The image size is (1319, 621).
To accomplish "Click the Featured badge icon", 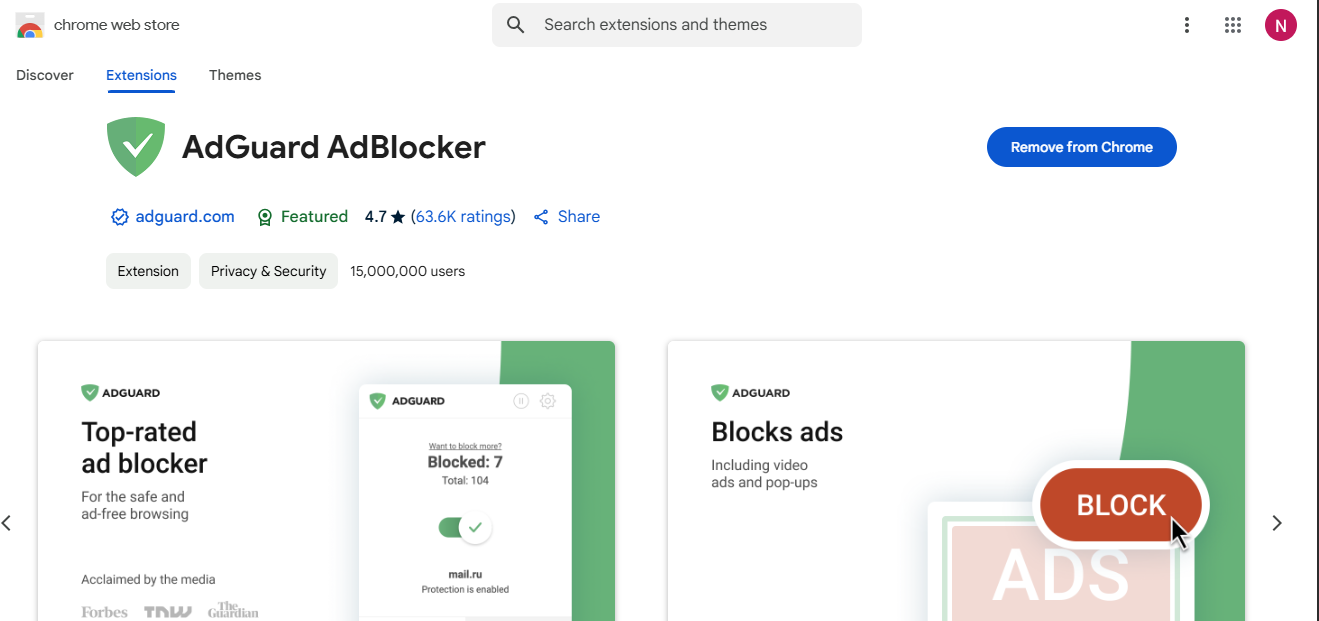I will point(265,217).
